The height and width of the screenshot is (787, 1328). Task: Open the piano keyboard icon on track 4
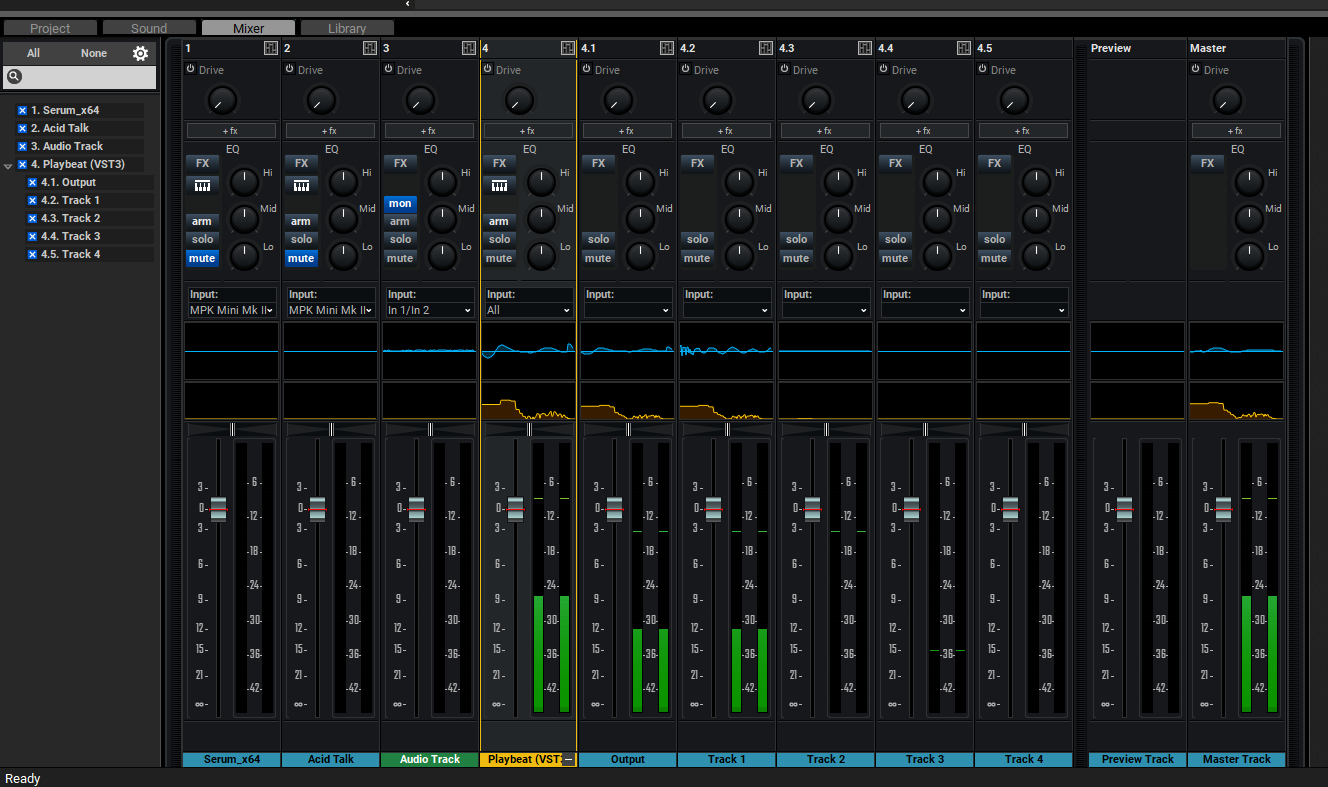[499, 185]
